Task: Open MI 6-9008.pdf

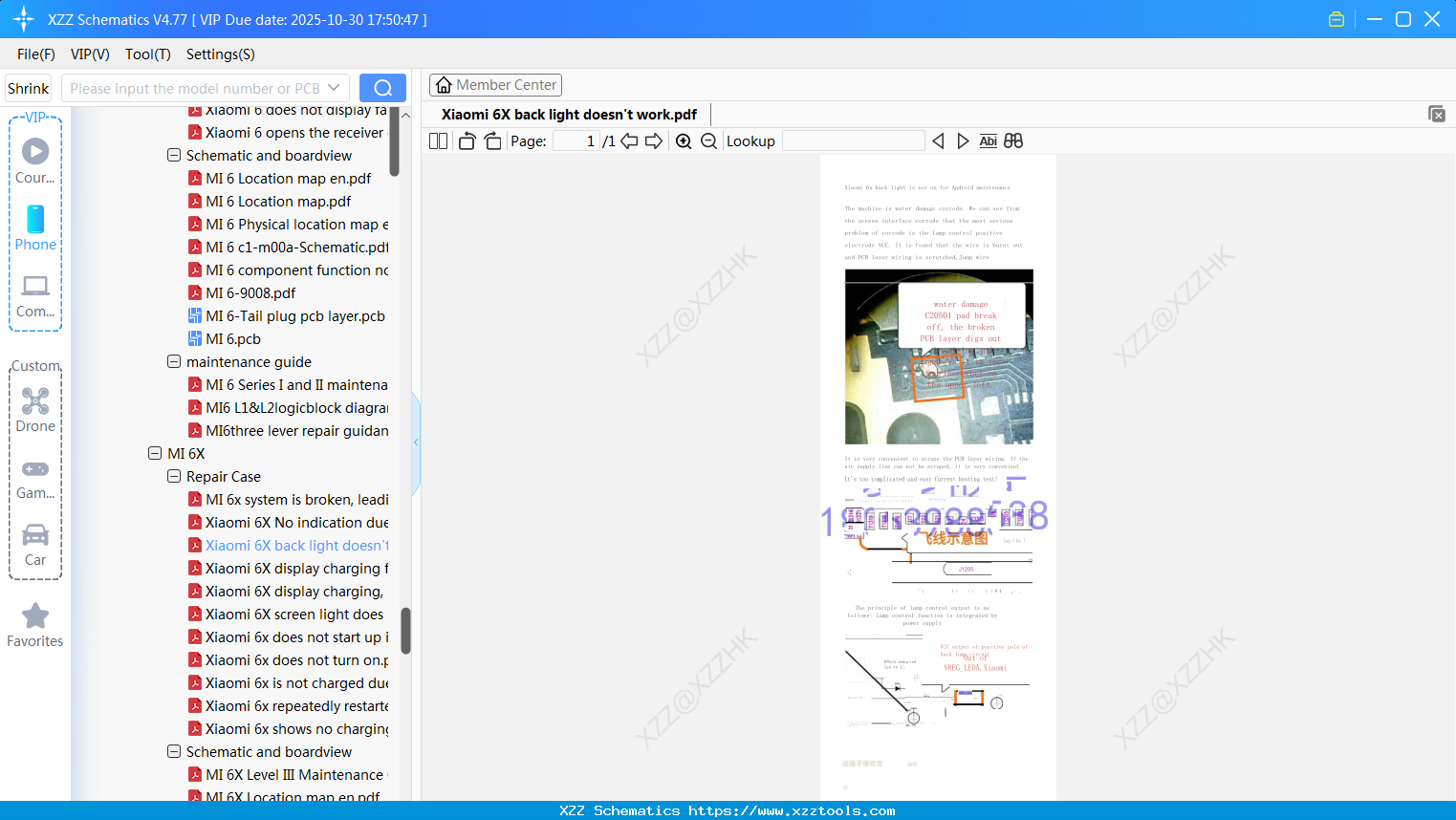Action: tap(250, 293)
